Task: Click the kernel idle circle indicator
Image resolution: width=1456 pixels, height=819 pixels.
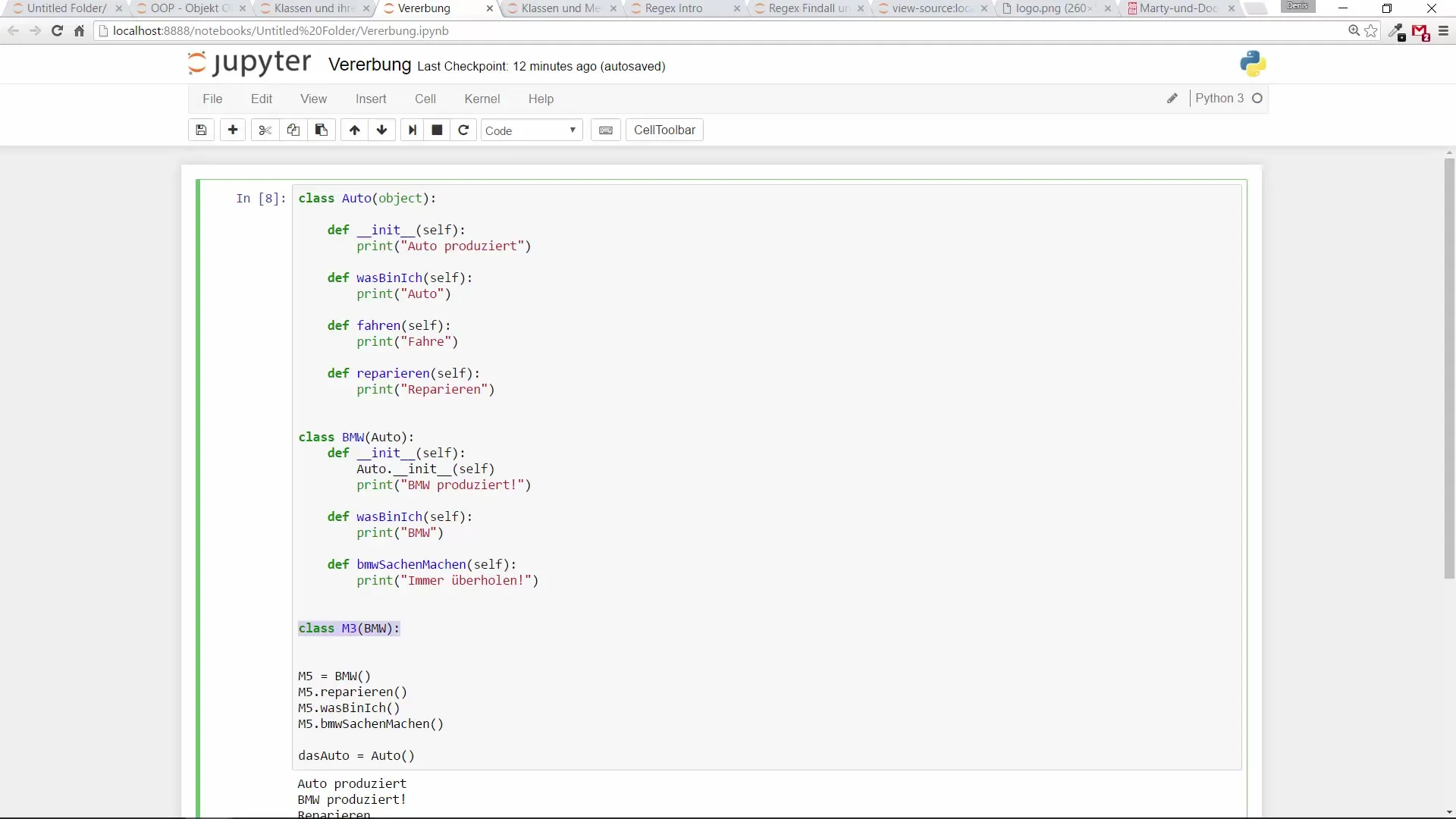Action: tap(1257, 99)
